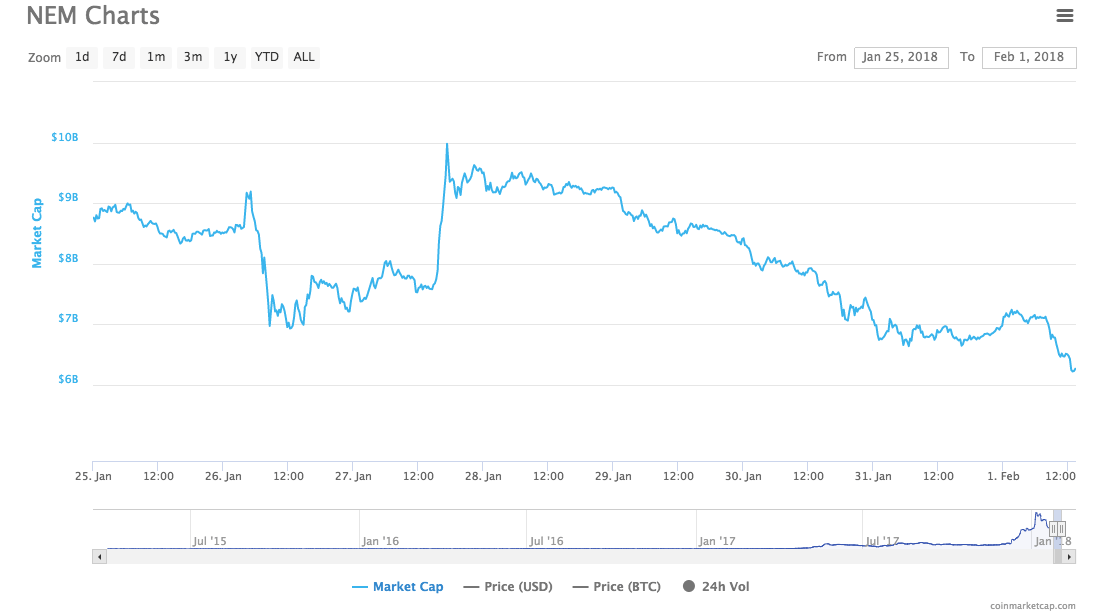The width and height of the screenshot is (1111, 614).
Task: Show ALL time range data
Action: click(304, 57)
